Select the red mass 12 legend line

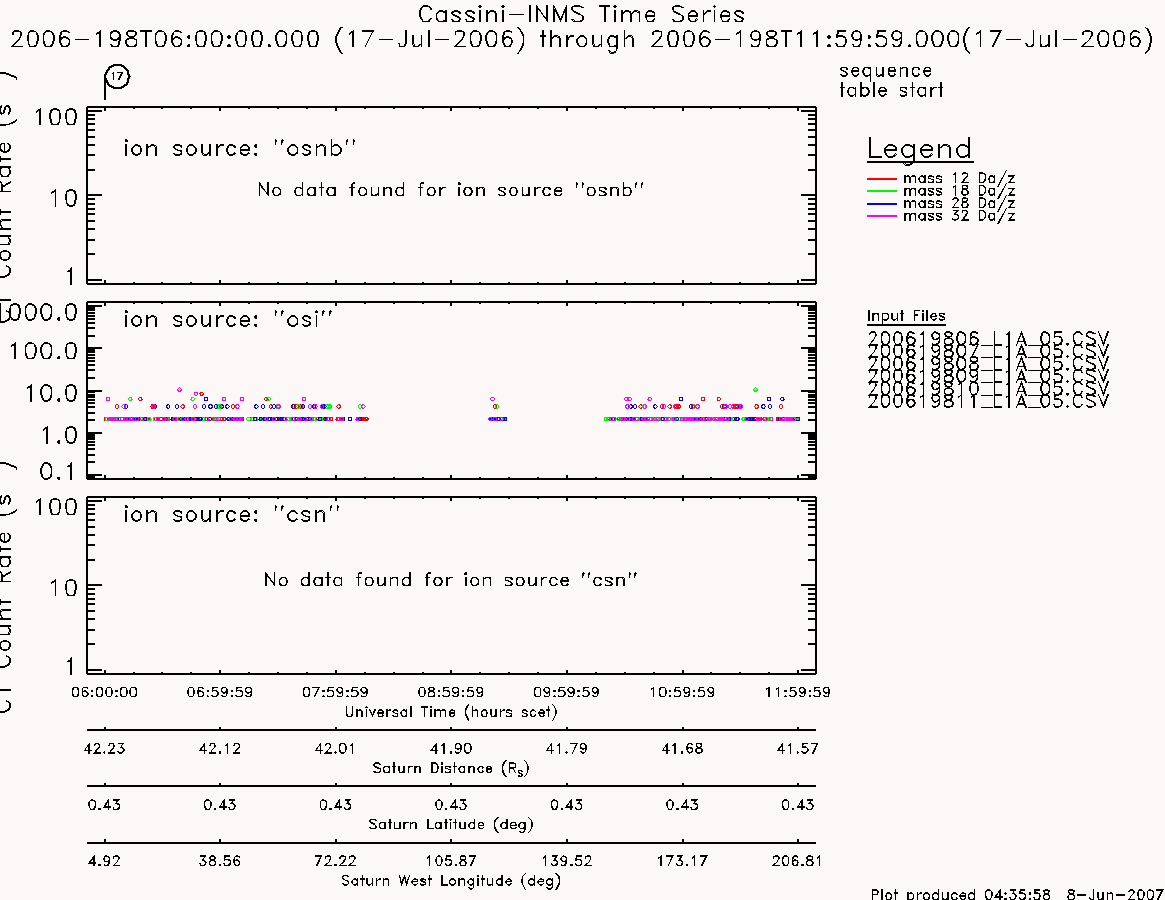pyautogui.click(x=882, y=179)
